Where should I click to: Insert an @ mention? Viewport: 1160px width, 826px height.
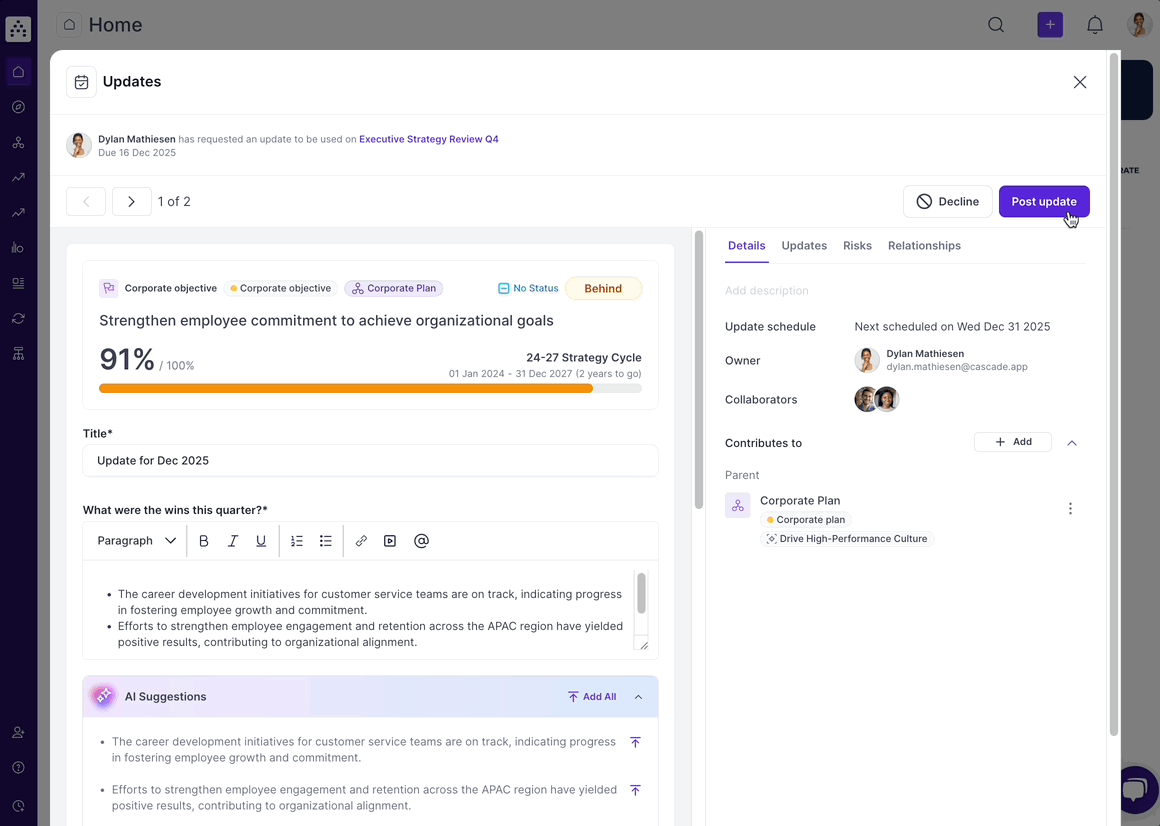pos(421,541)
